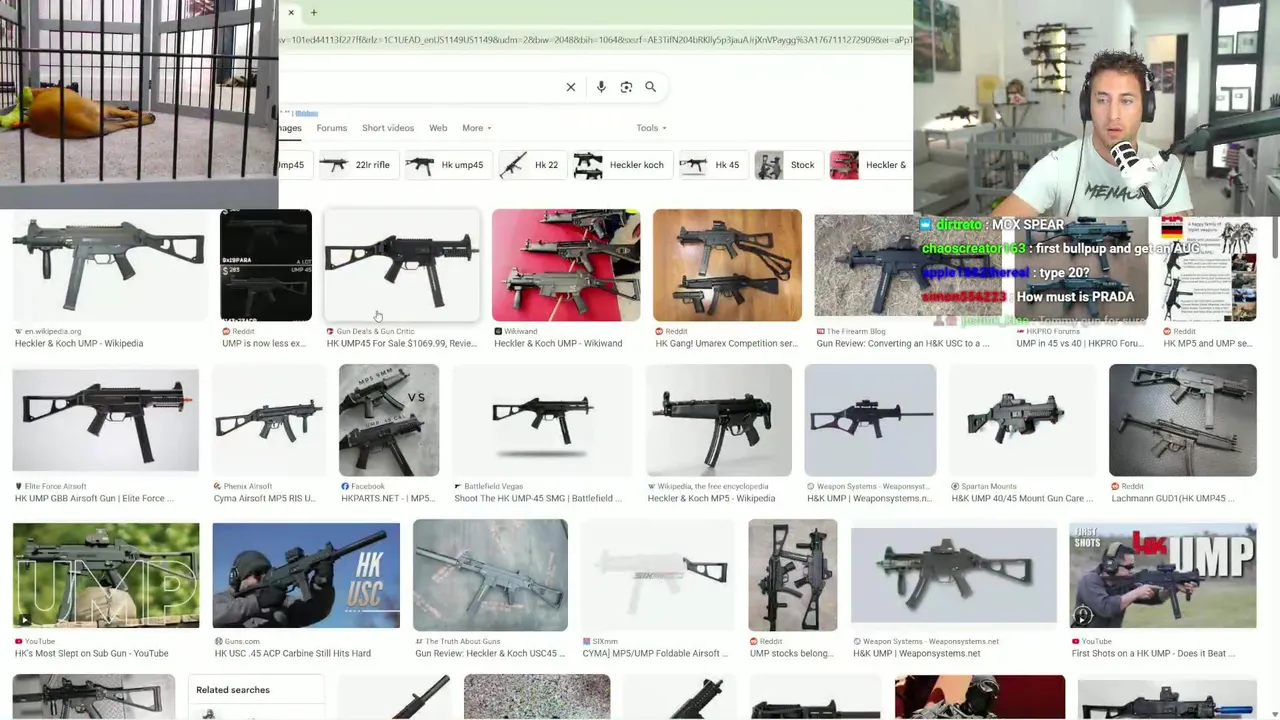1280x720 pixels.
Task: Click 'Gun Review: Converting an H&K USC' link
Action: tap(903, 343)
